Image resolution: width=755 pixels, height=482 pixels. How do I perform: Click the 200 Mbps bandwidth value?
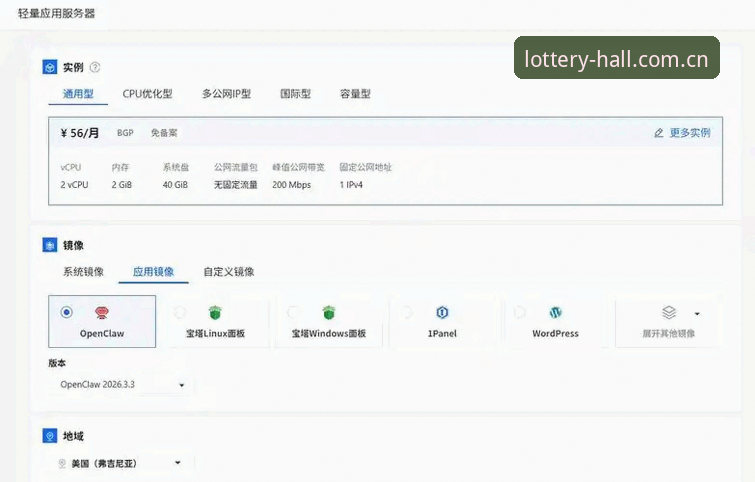[x=291, y=185]
